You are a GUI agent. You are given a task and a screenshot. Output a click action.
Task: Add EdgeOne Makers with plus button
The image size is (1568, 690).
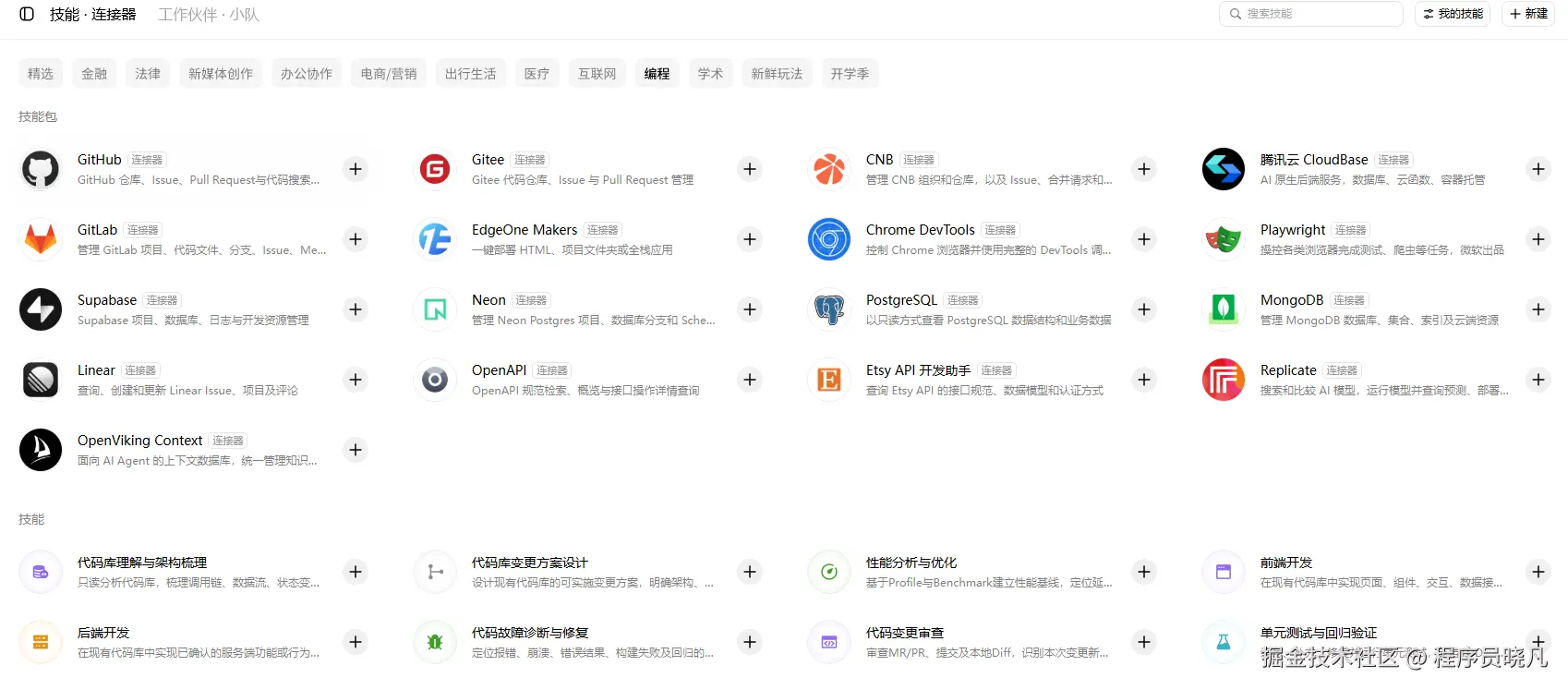tap(750, 239)
